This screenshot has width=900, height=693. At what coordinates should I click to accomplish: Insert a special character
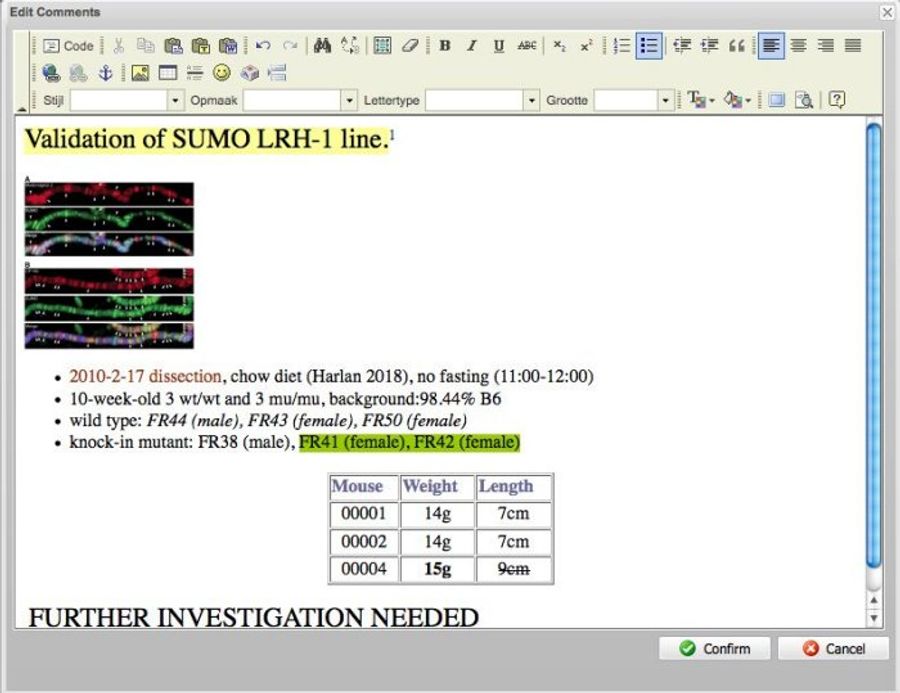pos(248,72)
